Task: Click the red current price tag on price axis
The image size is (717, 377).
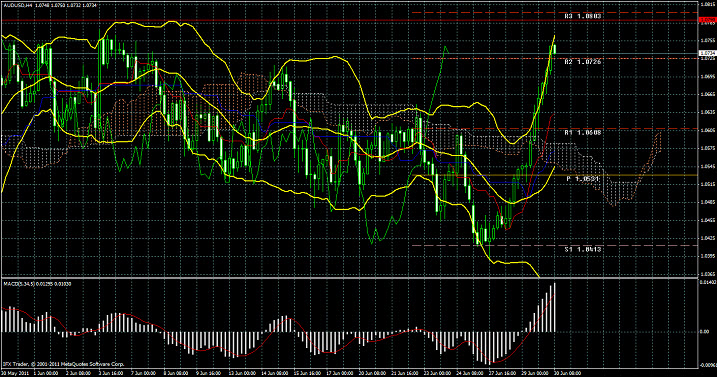Action: (x=707, y=20)
